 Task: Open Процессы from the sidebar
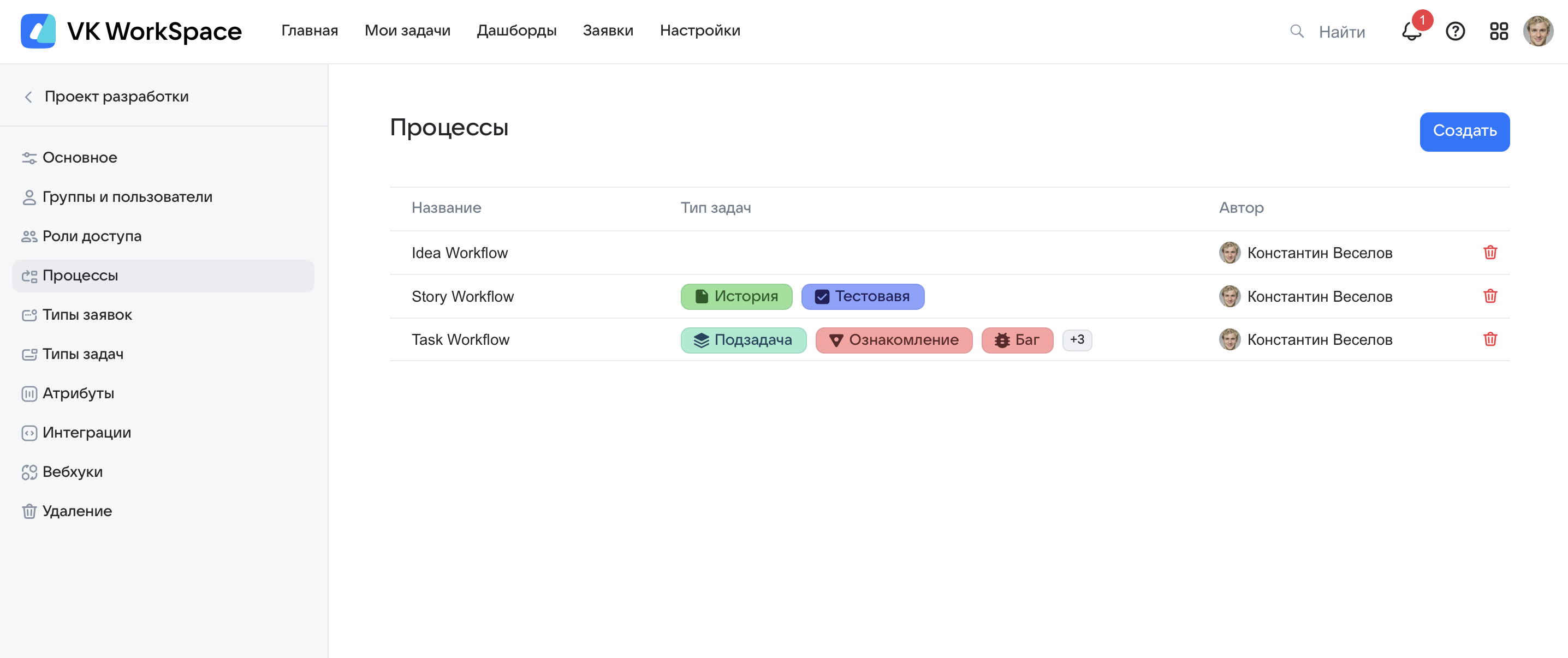pyautogui.click(x=80, y=275)
